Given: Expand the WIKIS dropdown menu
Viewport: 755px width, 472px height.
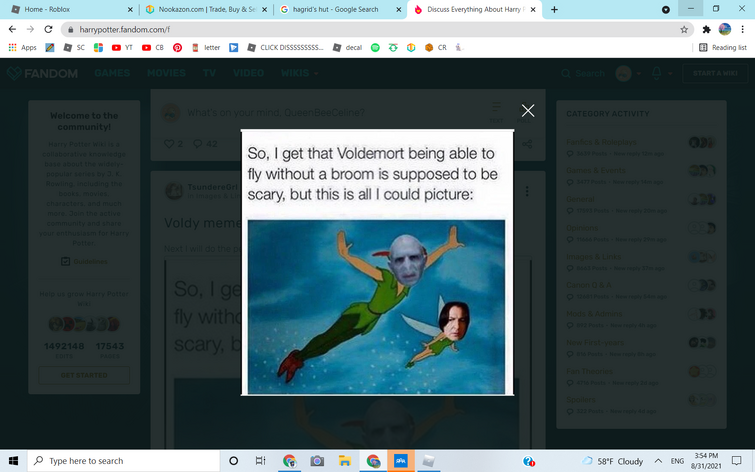Looking at the screenshot, I should click(x=299, y=73).
